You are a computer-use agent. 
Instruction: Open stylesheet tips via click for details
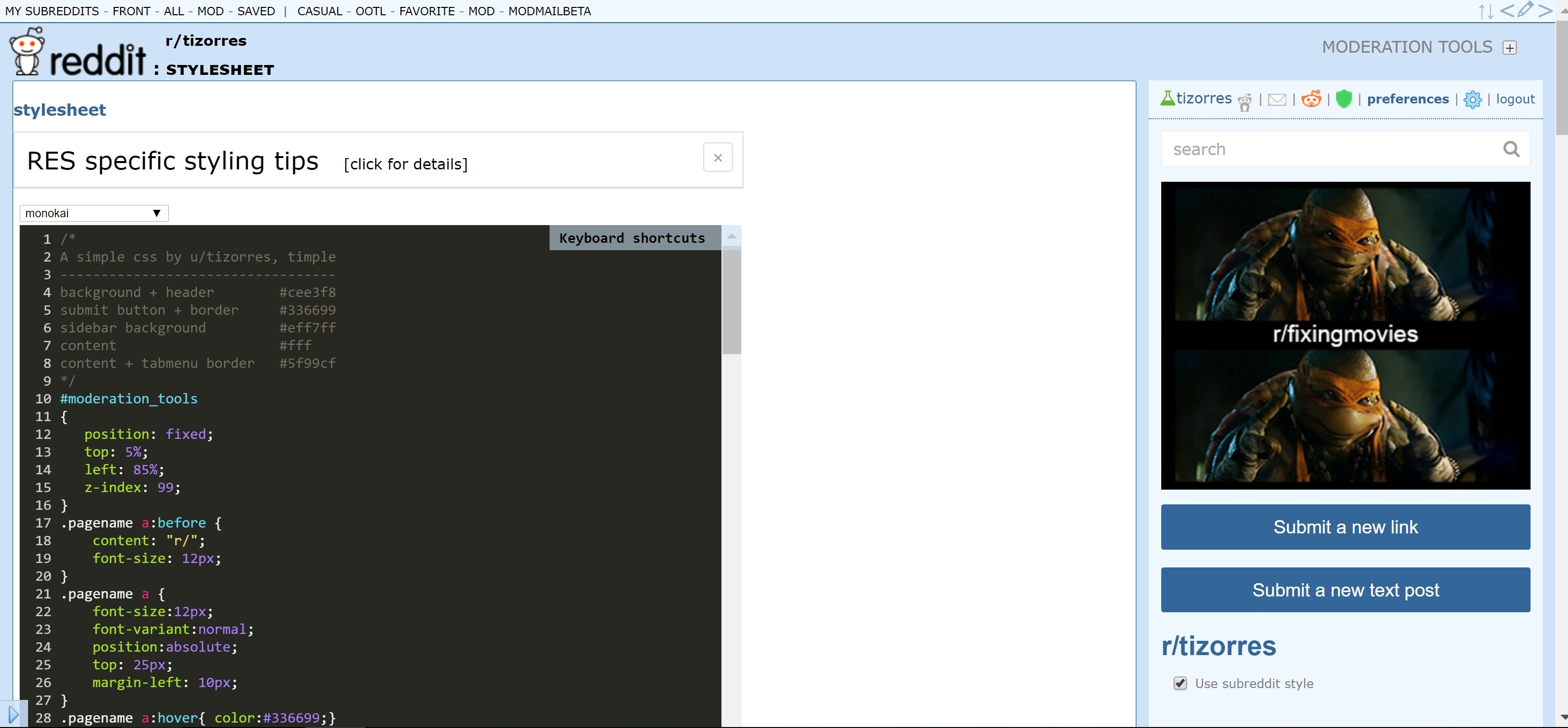(405, 164)
